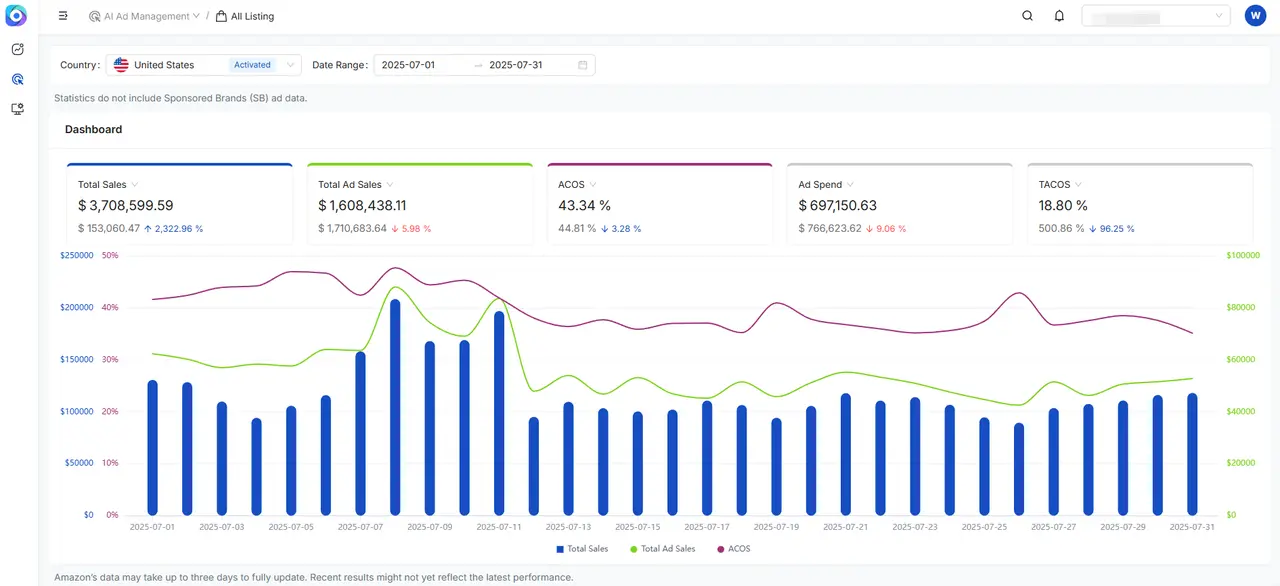Expand the Total Sales metric dropdown
This screenshot has height=586, width=1280.
[134, 185]
